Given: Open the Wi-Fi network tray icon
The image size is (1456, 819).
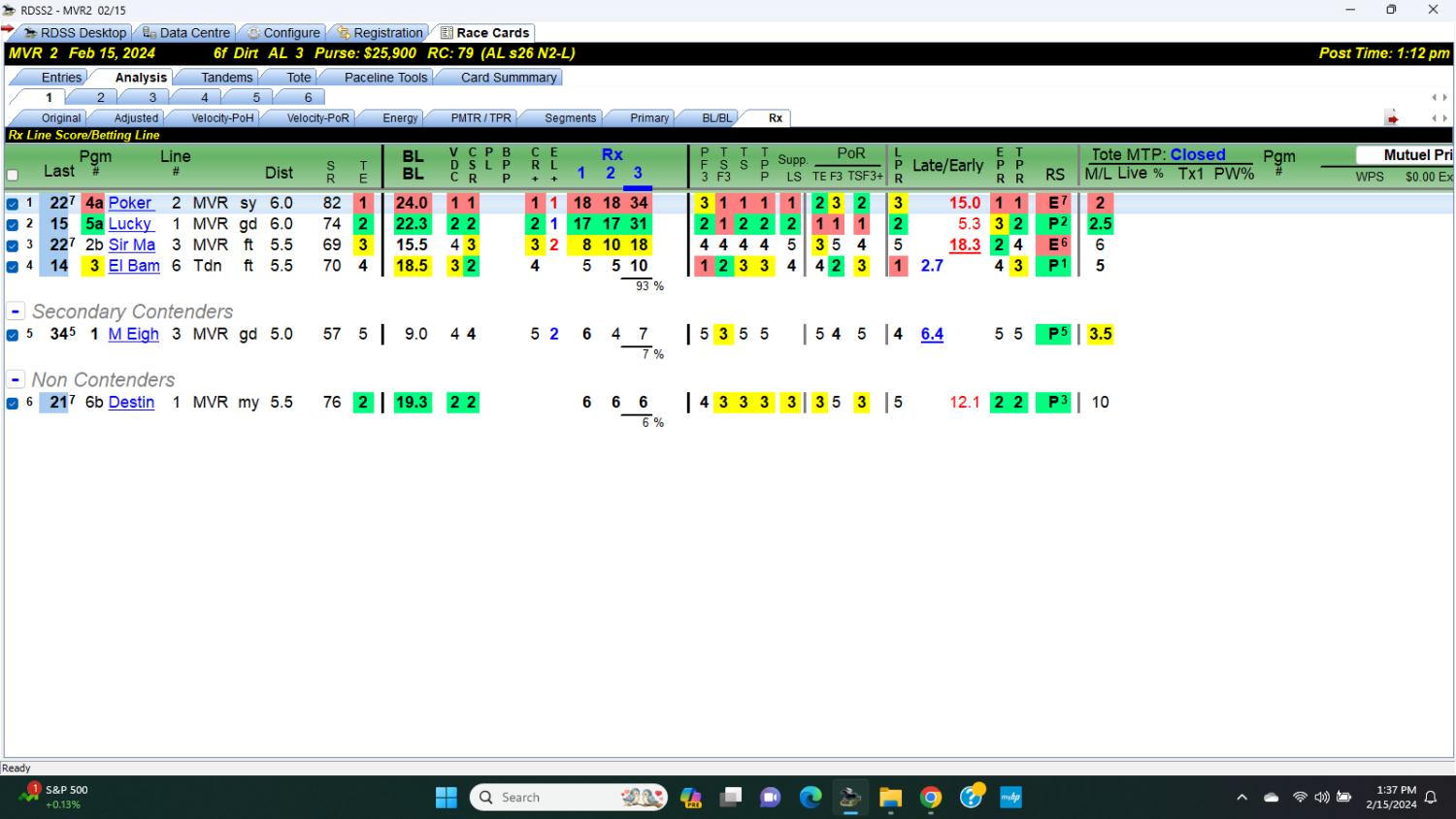Looking at the screenshot, I should click(1300, 798).
